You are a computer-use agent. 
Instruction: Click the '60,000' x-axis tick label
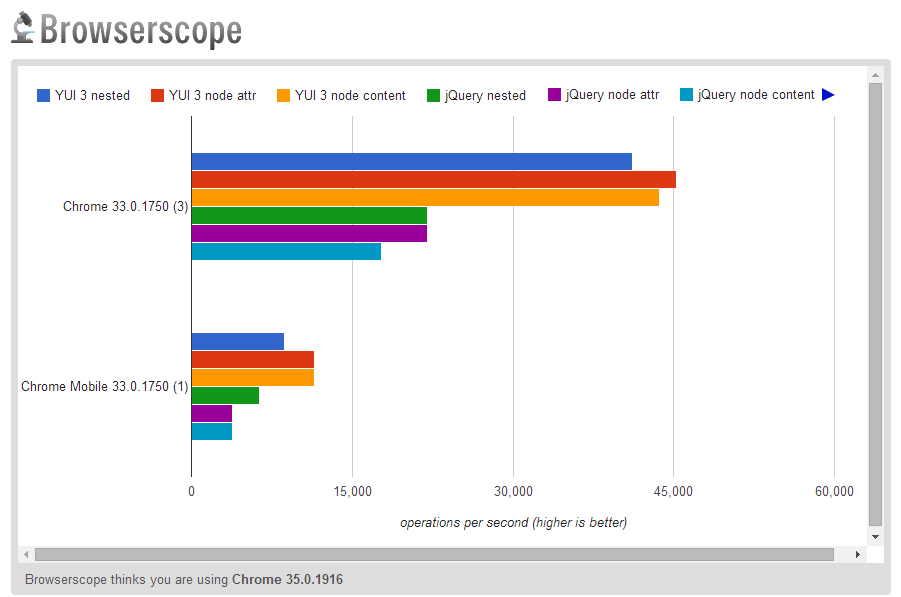834,491
